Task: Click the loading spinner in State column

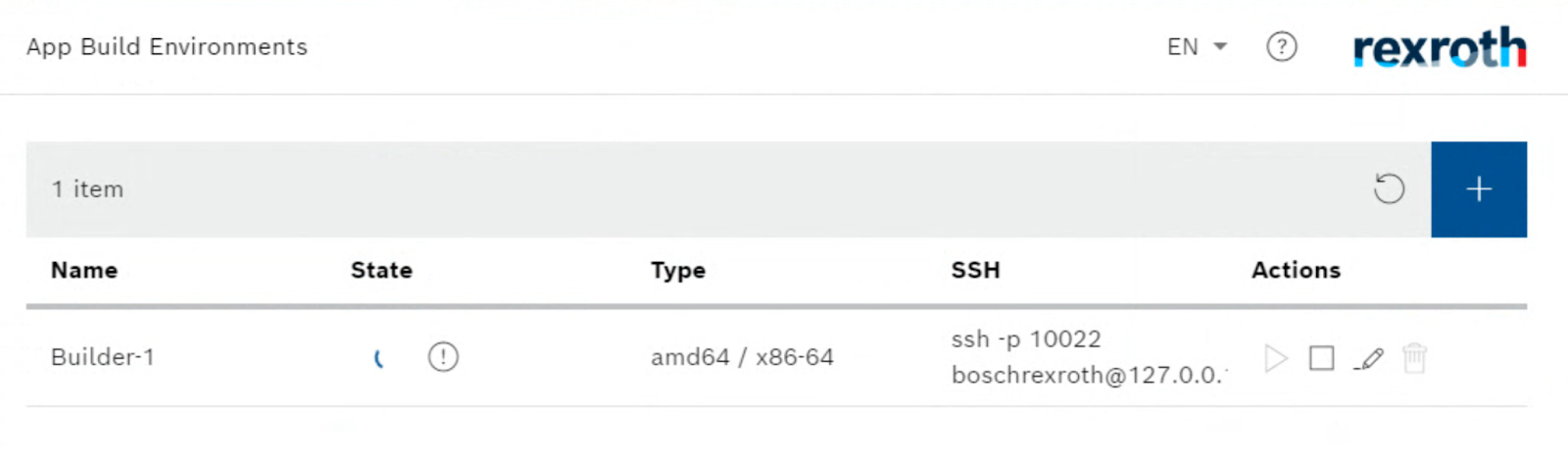Action: tap(379, 359)
